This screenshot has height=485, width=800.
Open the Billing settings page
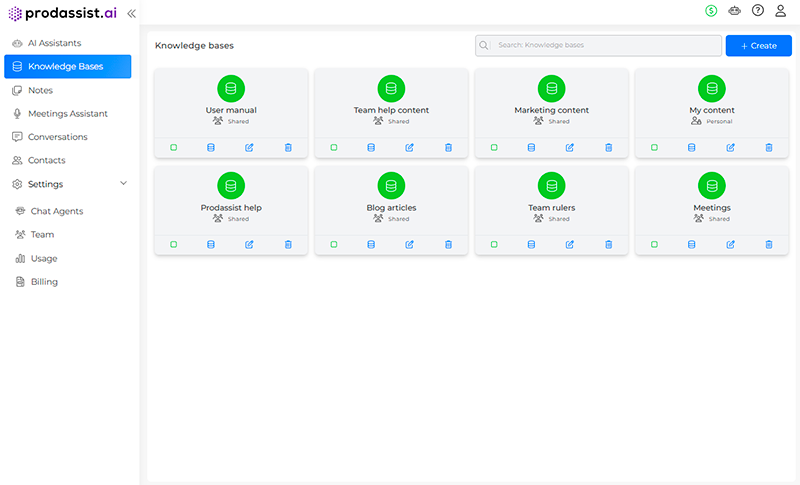[44, 282]
